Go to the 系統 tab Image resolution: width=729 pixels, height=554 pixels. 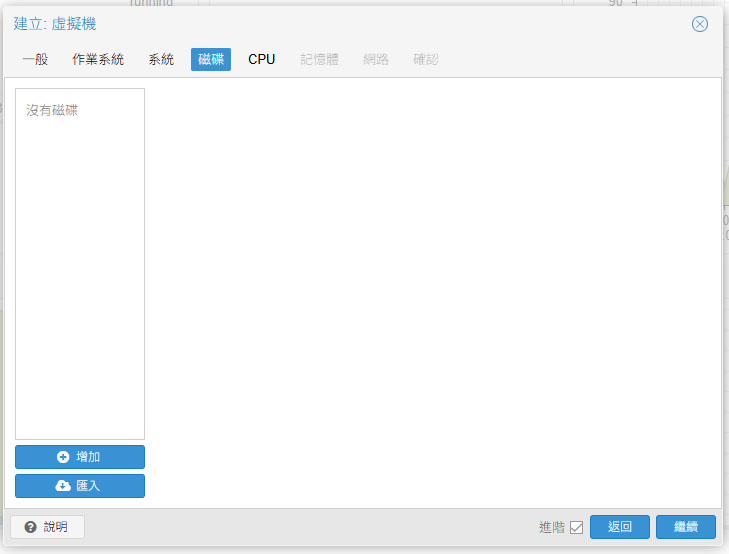(x=161, y=59)
